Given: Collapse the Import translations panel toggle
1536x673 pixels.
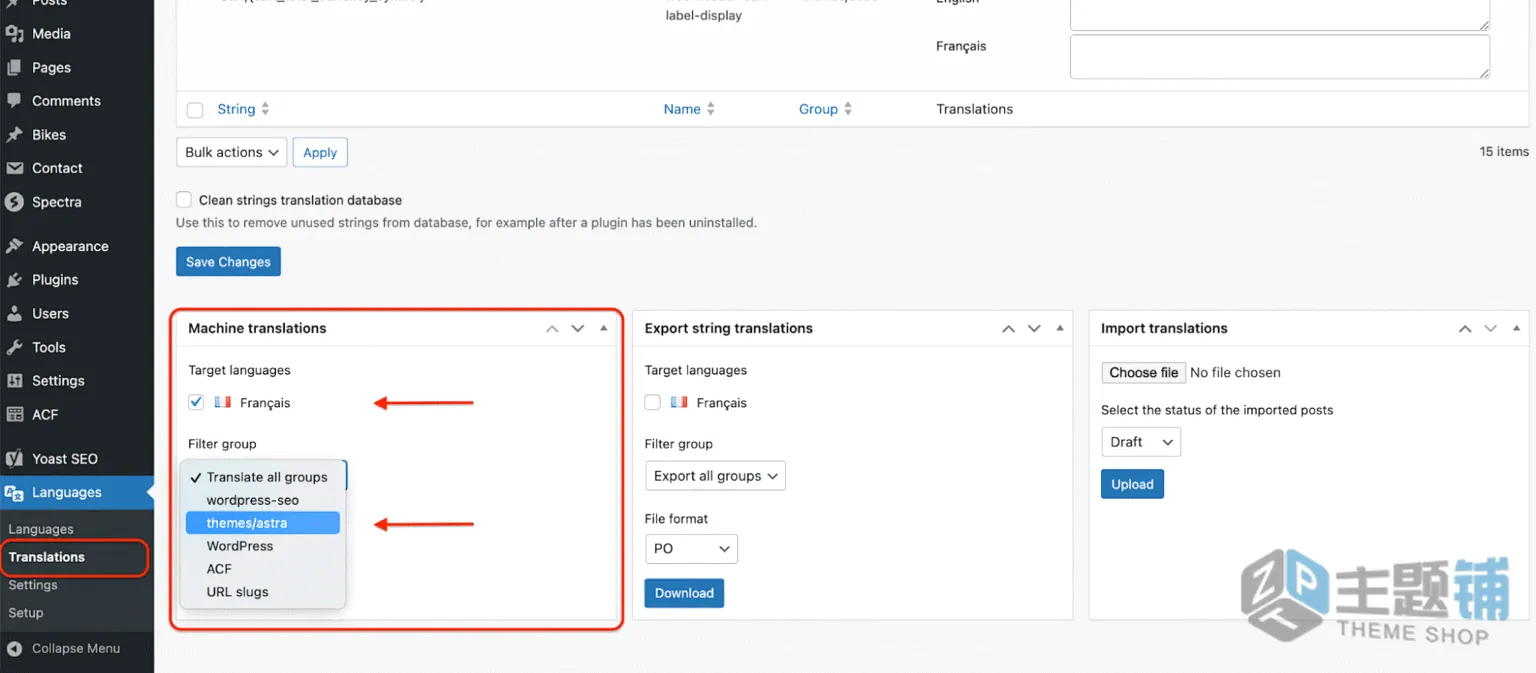Looking at the screenshot, I should tap(1517, 328).
